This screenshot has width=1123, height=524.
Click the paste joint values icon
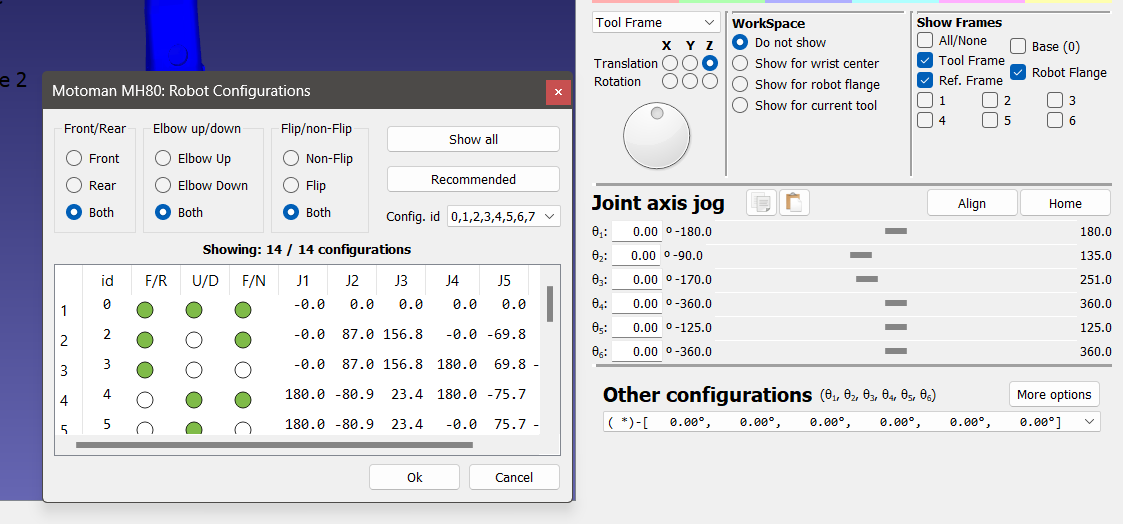click(794, 203)
